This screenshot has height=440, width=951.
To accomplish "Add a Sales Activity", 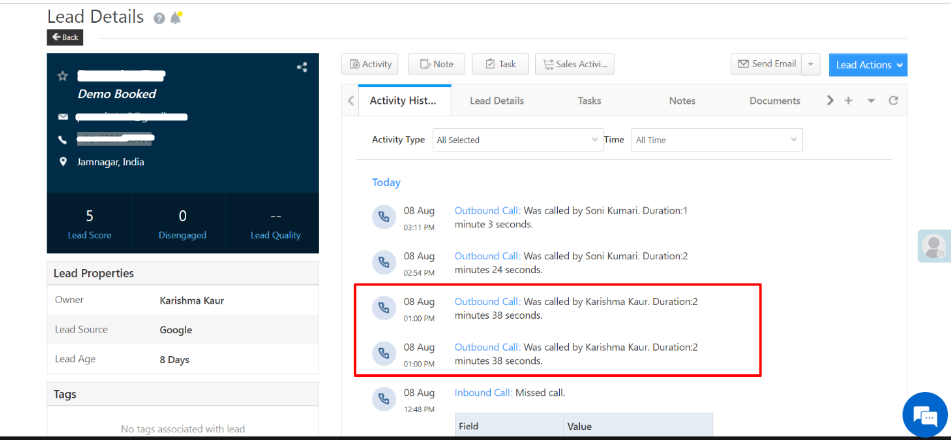I will tap(575, 64).
